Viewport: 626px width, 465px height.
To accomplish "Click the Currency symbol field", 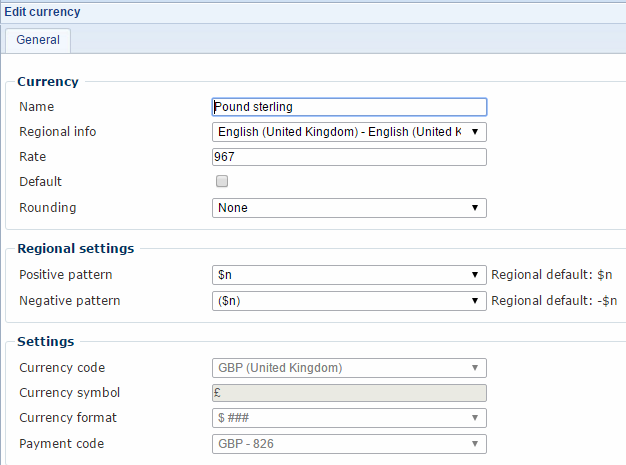I will point(348,393).
